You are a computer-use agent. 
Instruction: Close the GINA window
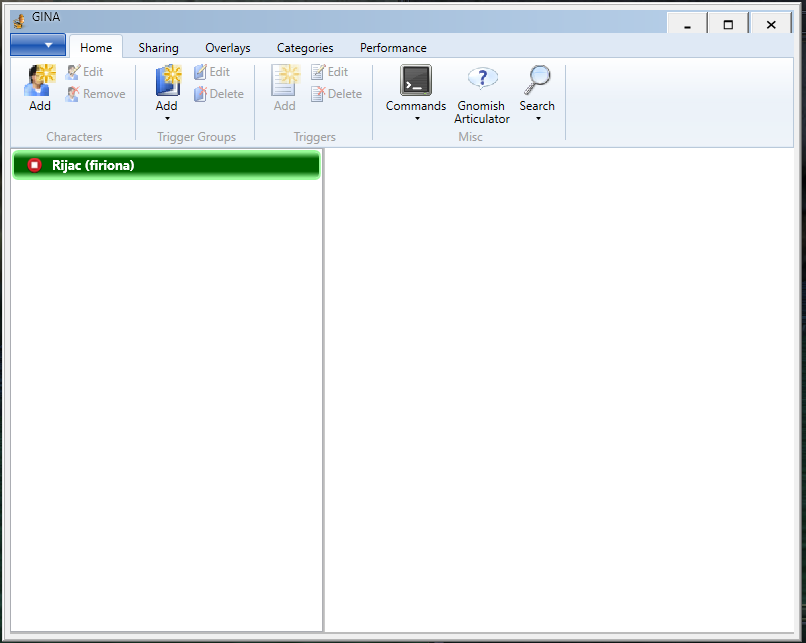point(771,24)
